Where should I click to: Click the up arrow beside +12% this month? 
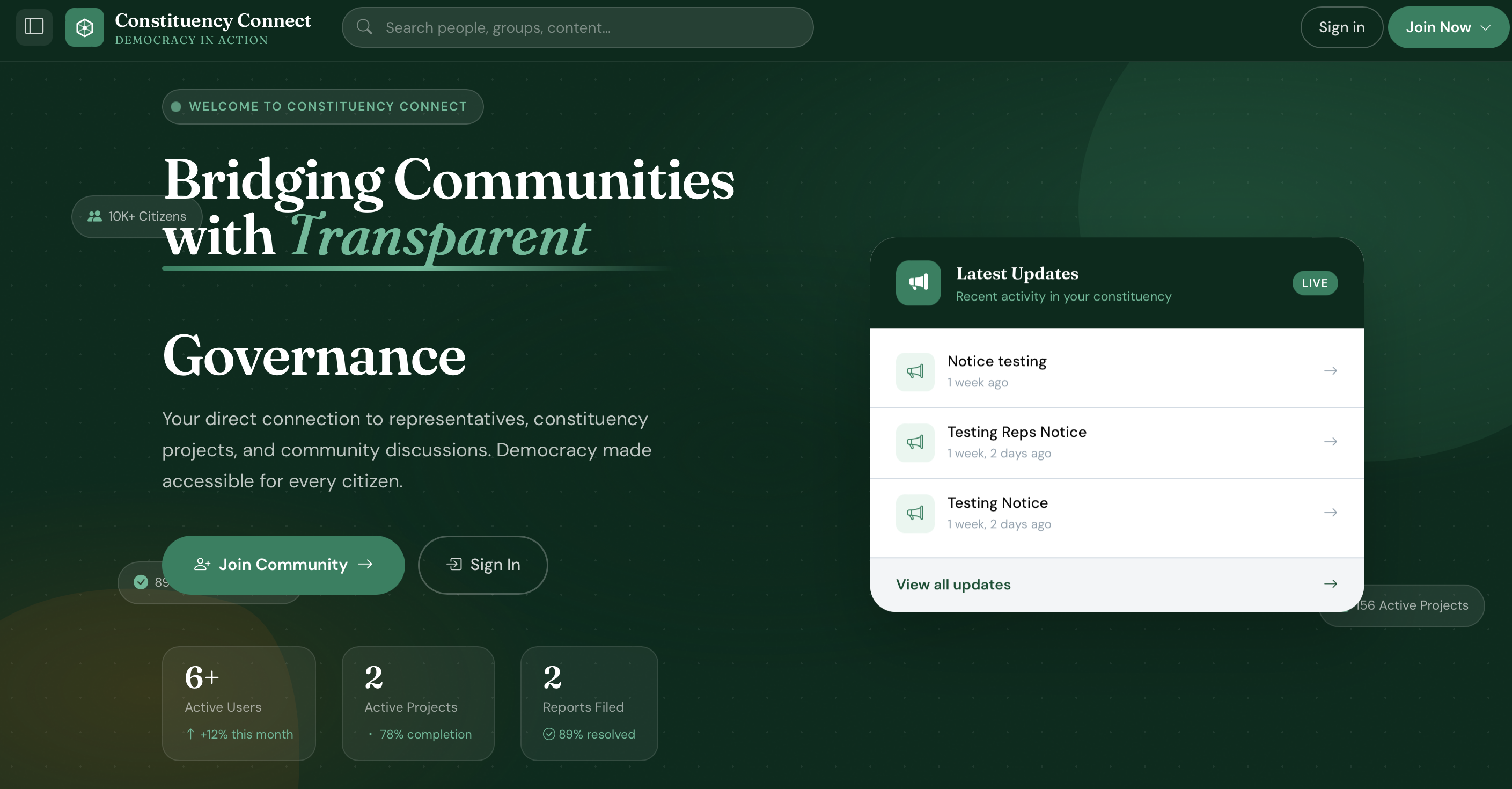(x=191, y=734)
